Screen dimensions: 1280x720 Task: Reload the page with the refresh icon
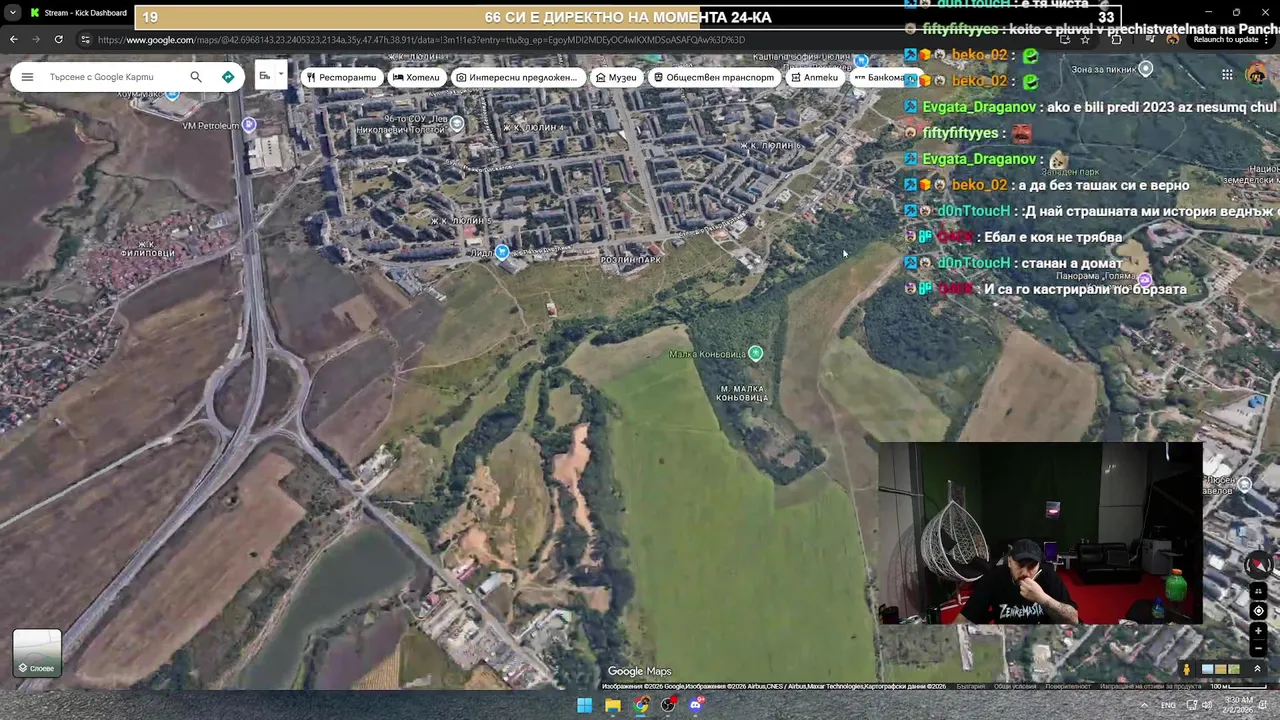(59, 39)
